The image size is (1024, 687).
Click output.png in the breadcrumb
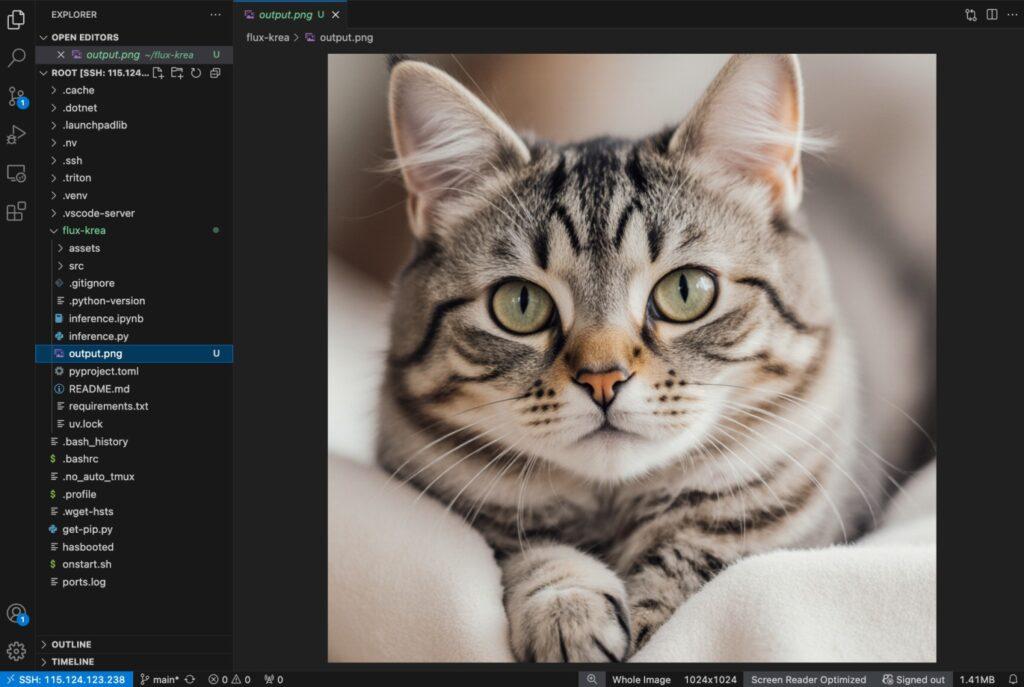[346, 37]
